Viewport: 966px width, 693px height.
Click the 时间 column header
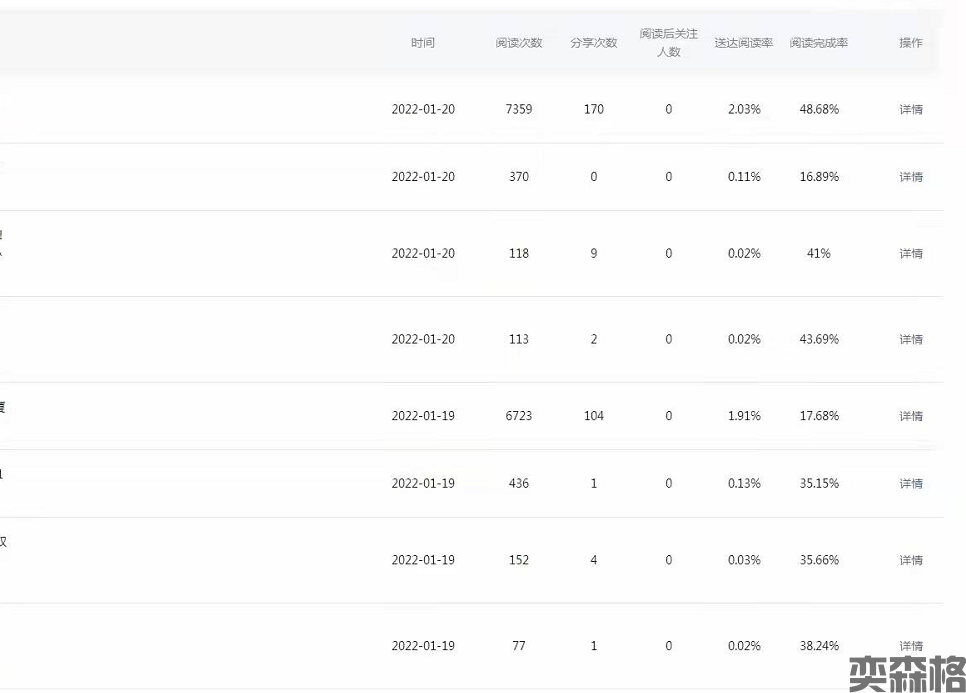(422, 43)
